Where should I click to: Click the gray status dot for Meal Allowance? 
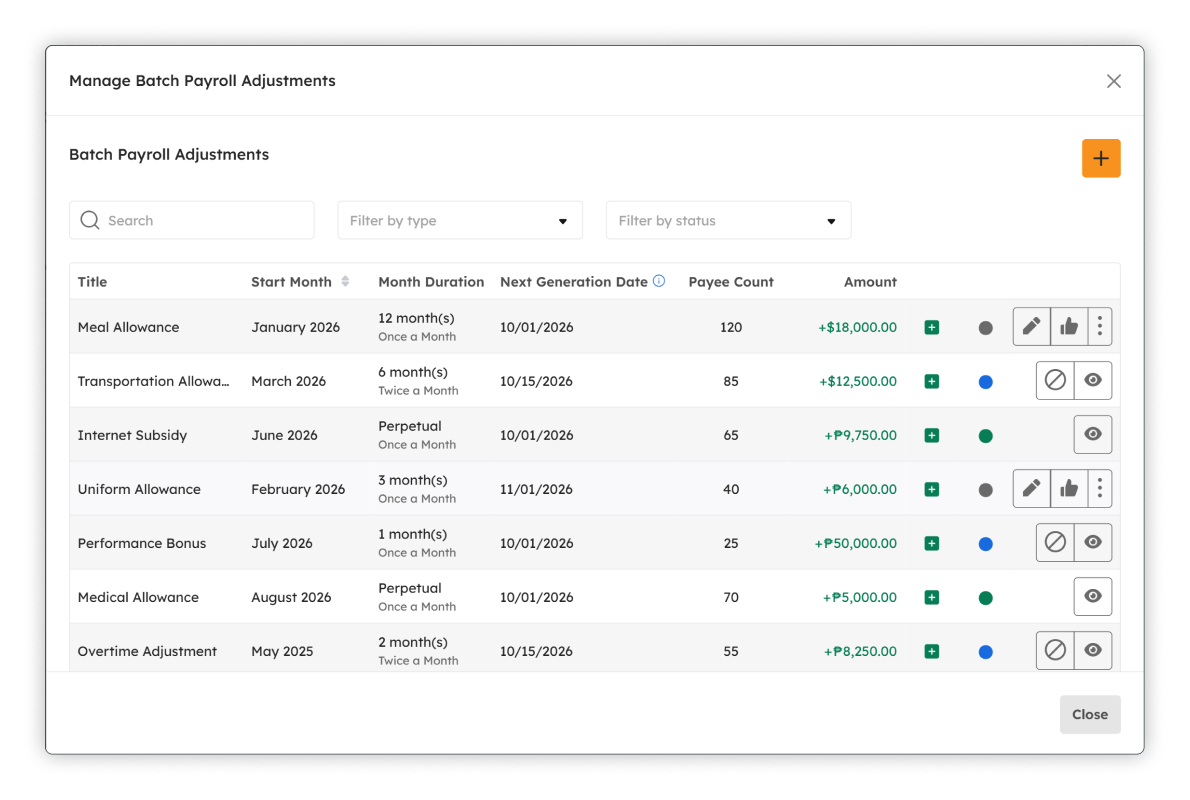coord(985,328)
